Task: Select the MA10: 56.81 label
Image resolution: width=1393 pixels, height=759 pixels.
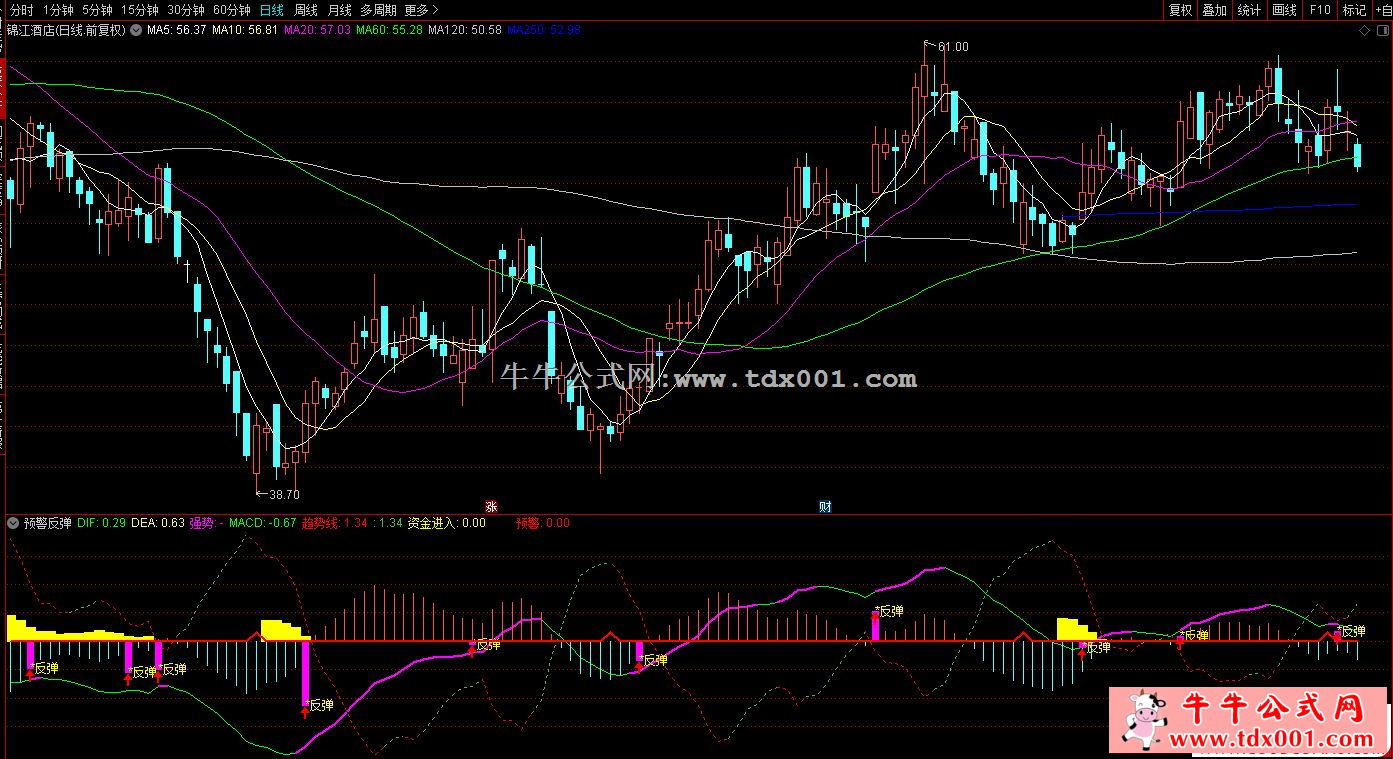Action: click(245, 30)
